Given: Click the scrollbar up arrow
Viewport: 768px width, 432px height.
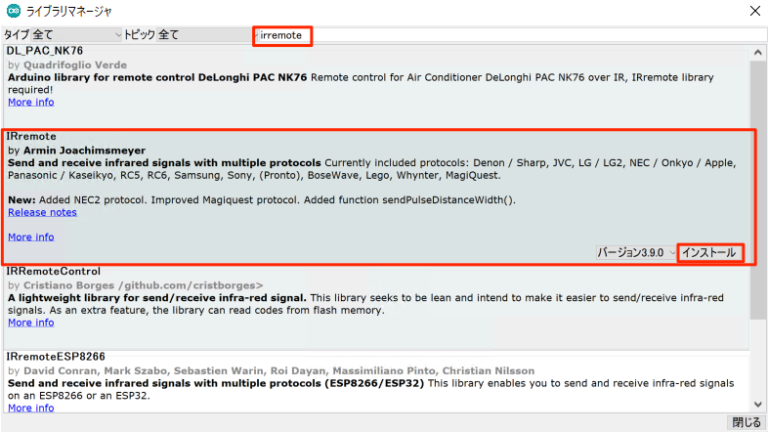Looking at the screenshot, I should tap(760, 50).
